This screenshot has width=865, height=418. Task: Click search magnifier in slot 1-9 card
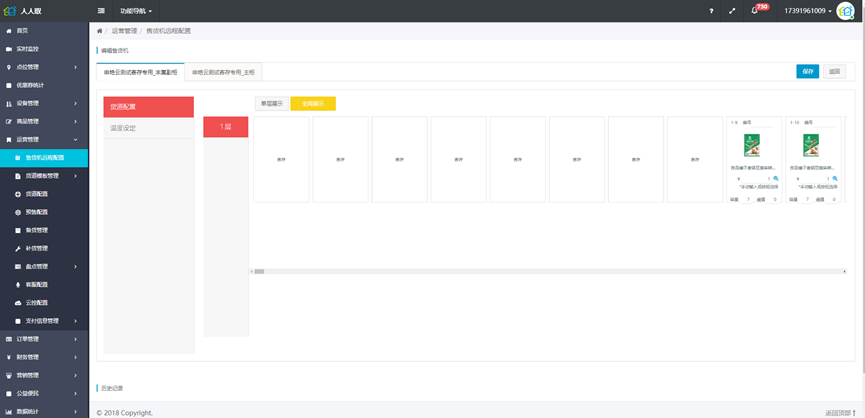pos(776,179)
